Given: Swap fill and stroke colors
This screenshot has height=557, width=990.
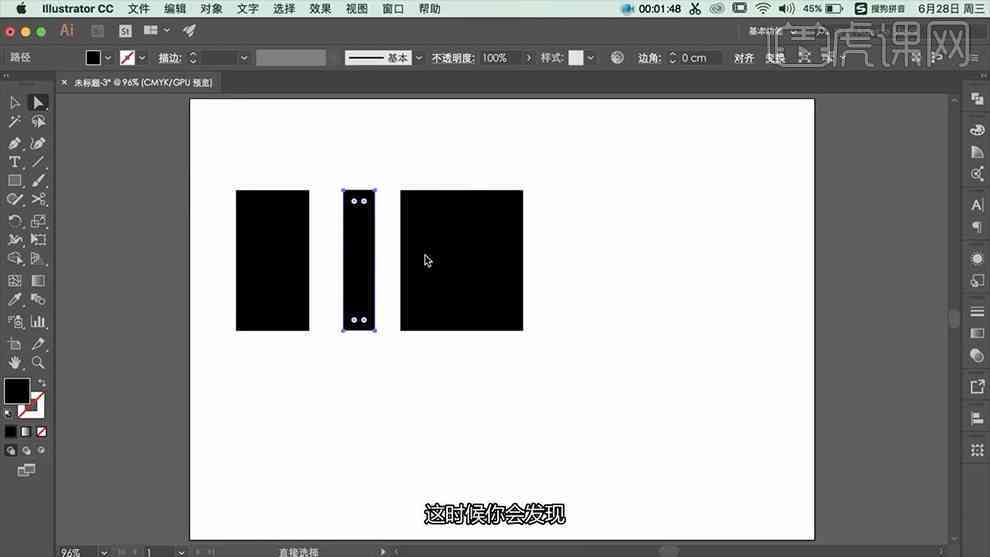Looking at the screenshot, I should click(42, 383).
